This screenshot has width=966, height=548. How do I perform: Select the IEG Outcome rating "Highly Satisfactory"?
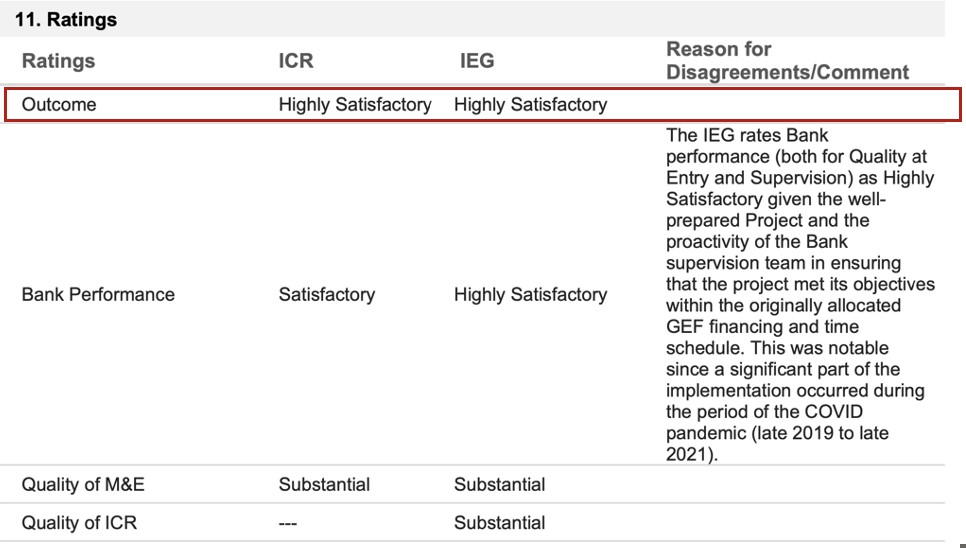click(530, 104)
